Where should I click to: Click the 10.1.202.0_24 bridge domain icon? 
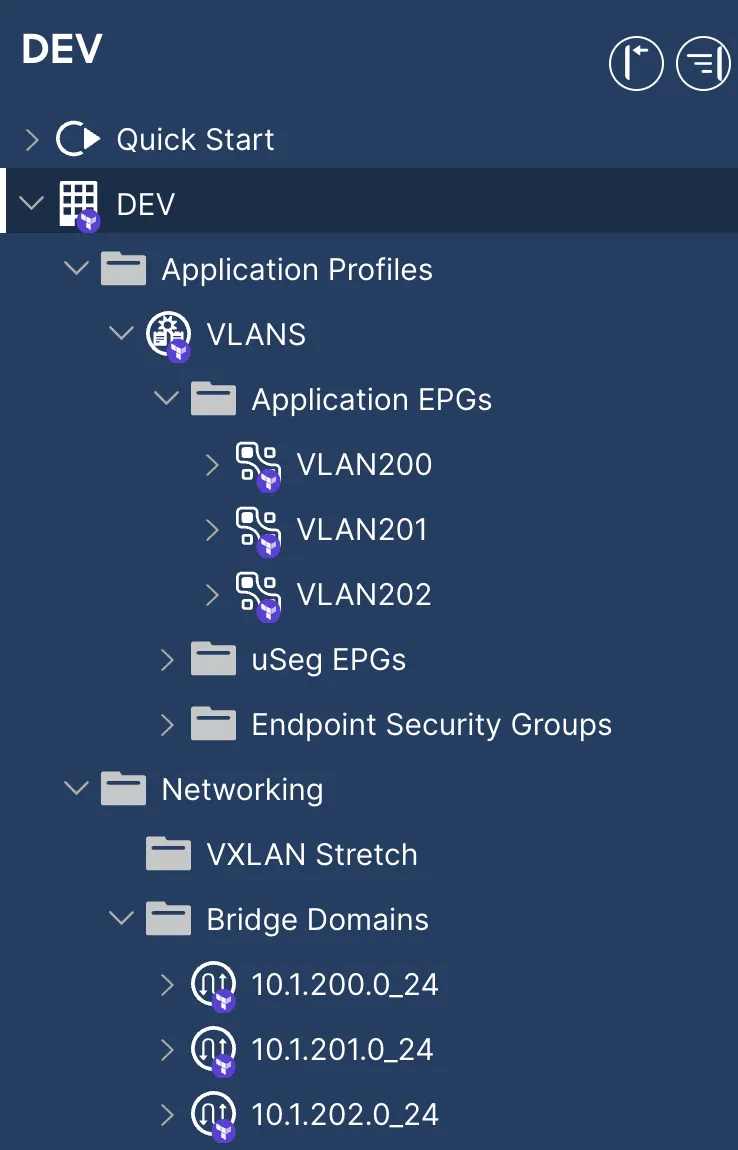point(212,1114)
